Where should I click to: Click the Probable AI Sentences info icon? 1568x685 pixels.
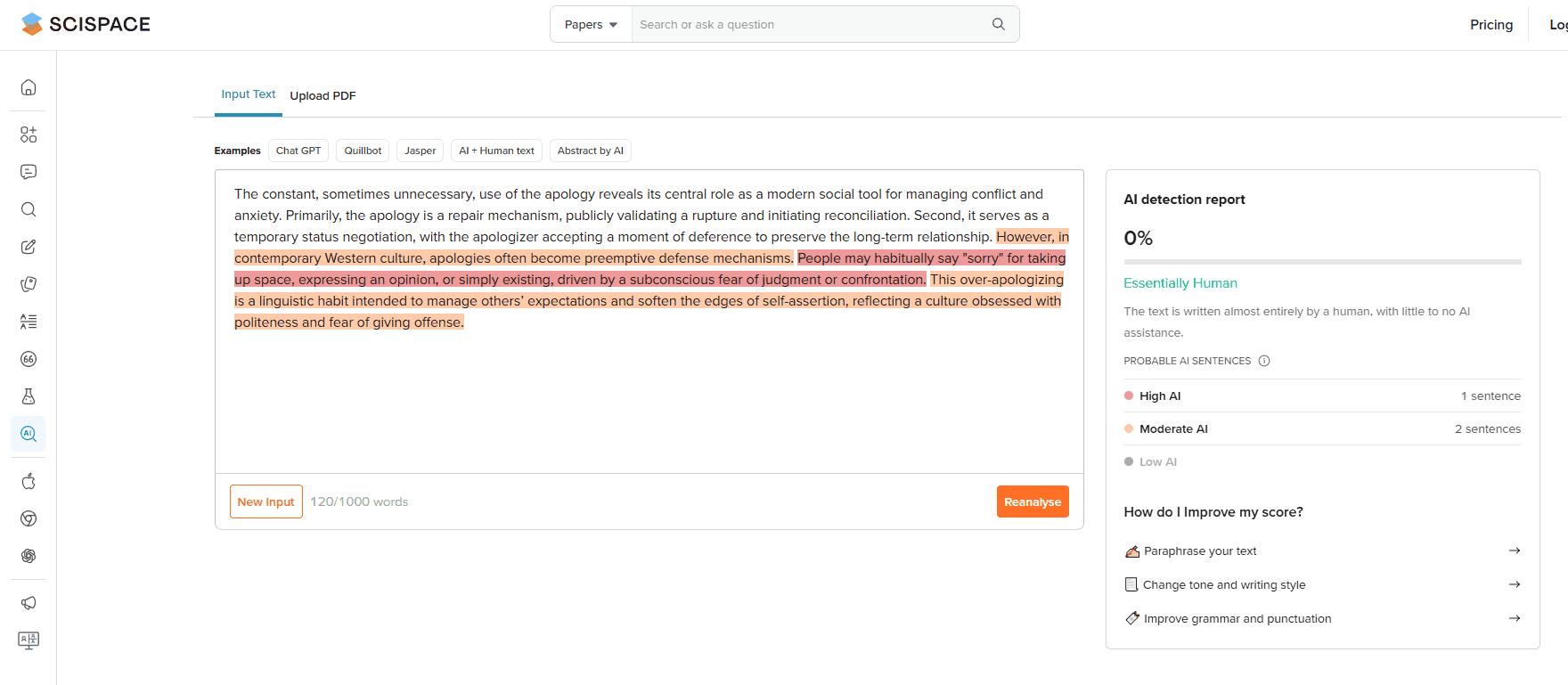pos(1263,361)
